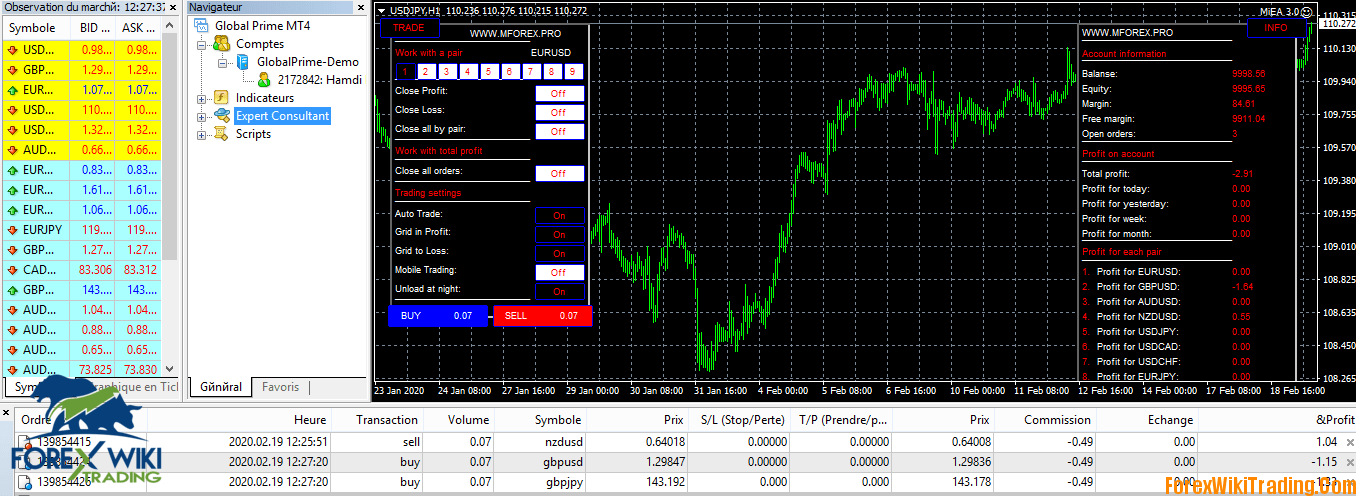Click the ASK column header

[138, 28]
